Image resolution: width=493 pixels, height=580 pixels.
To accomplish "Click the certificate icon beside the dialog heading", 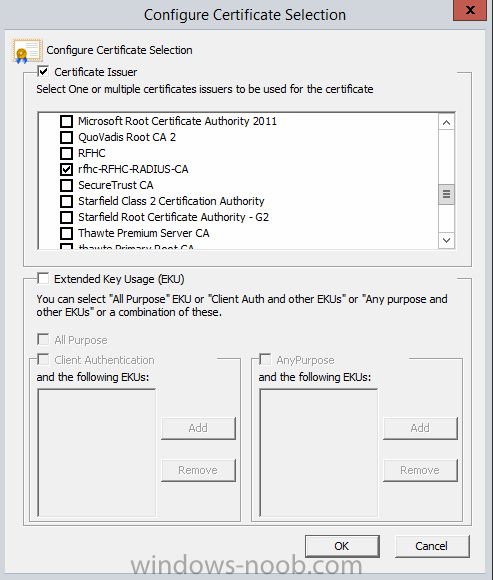I will [27, 51].
